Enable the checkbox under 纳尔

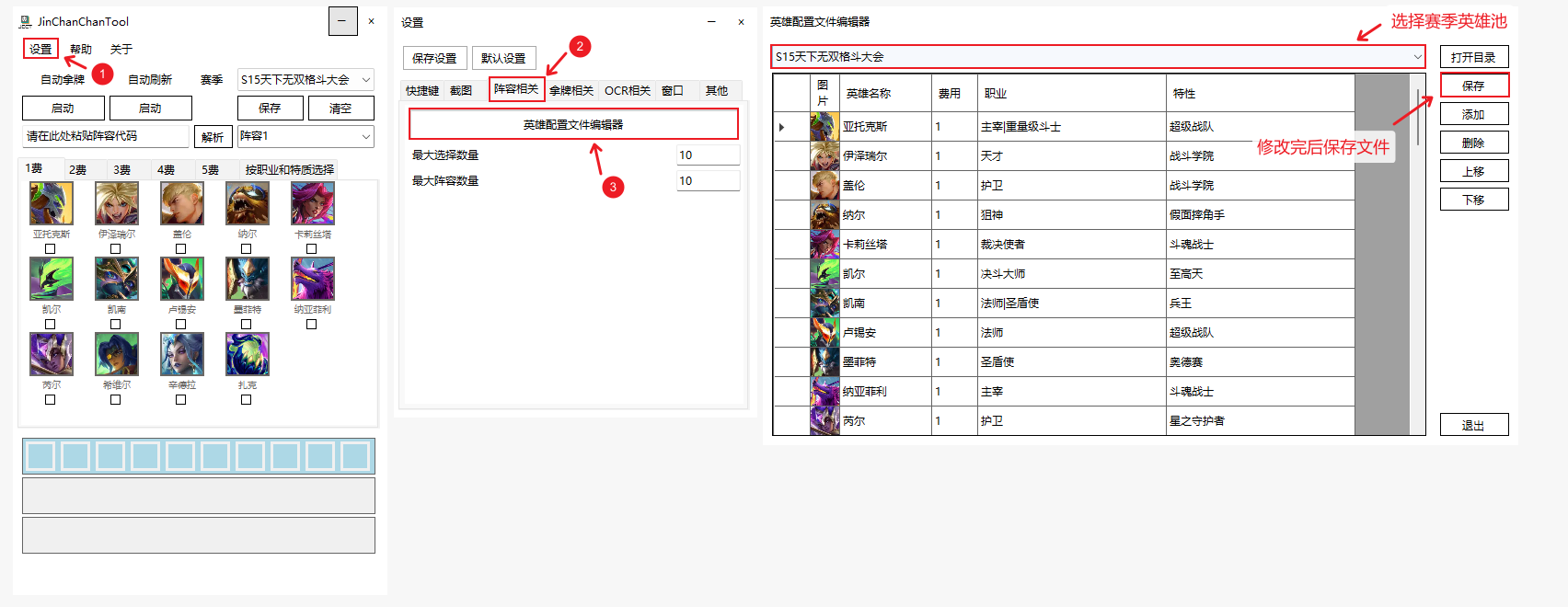click(x=247, y=248)
